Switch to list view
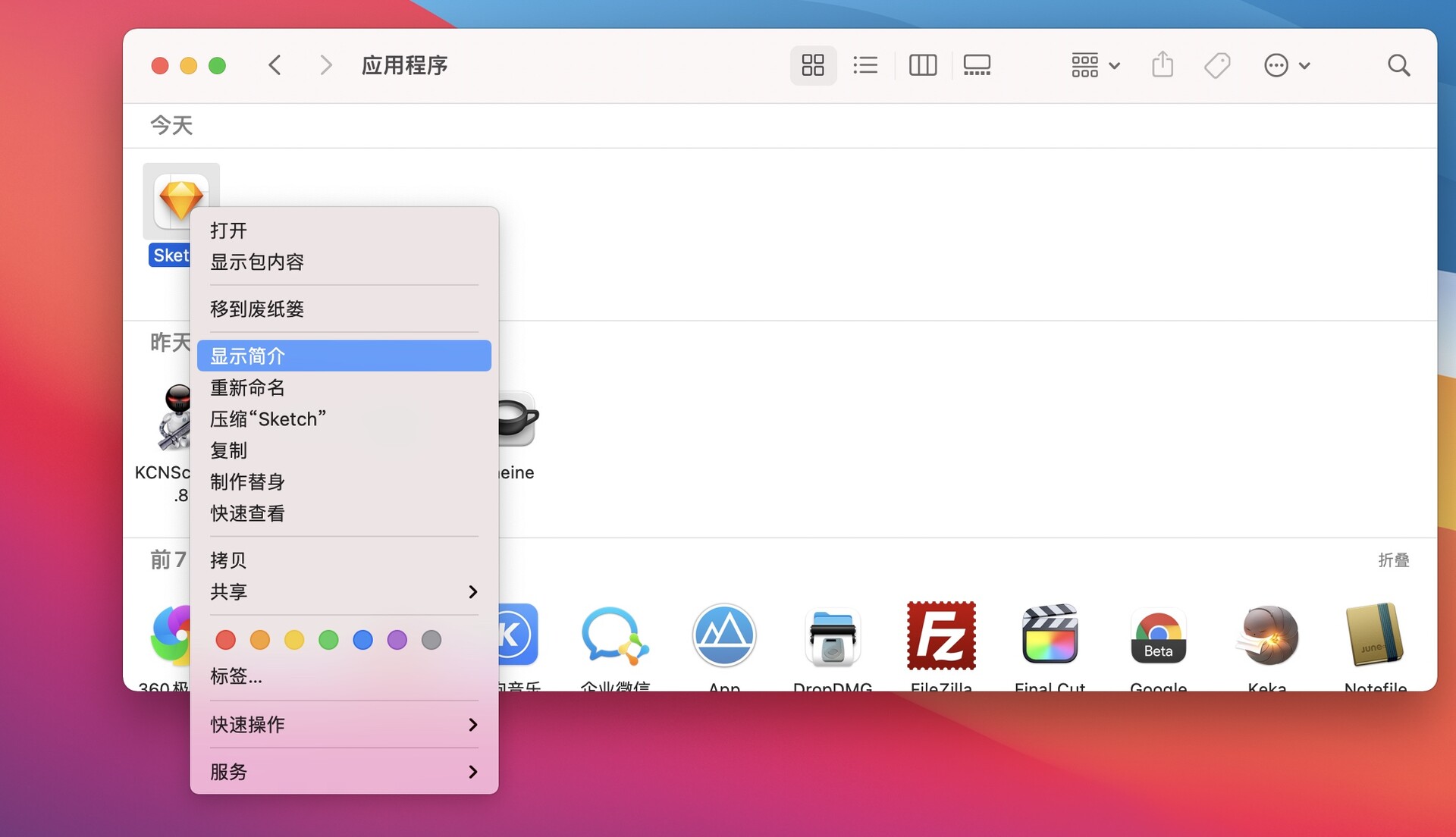Screen dimensions: 1456x837 [864, 65]
